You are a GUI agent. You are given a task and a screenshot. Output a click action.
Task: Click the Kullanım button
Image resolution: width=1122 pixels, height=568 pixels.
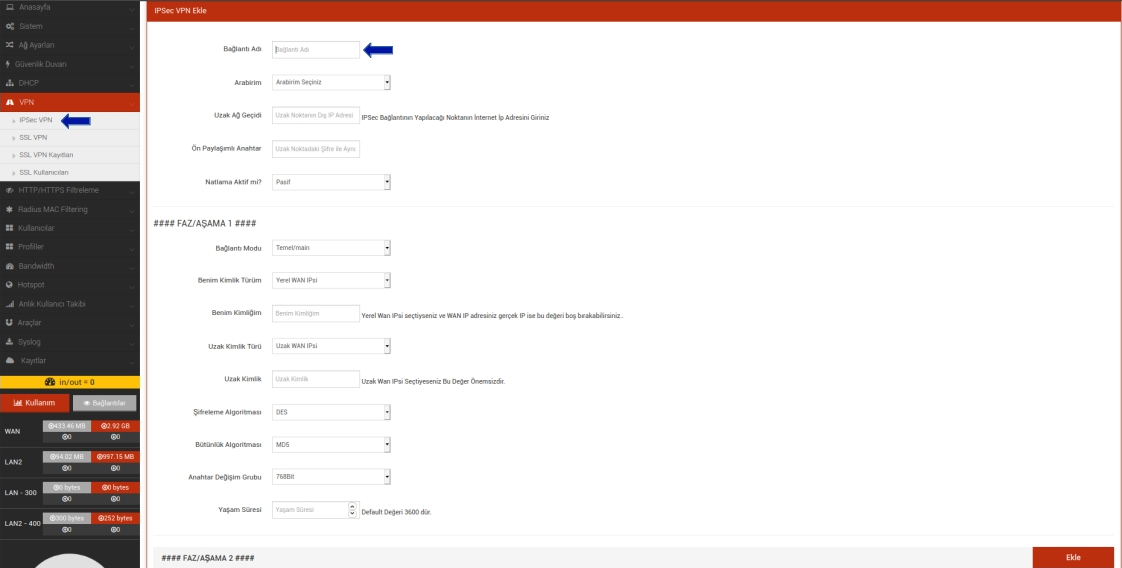pyautogui.click(x=34, y=403)
